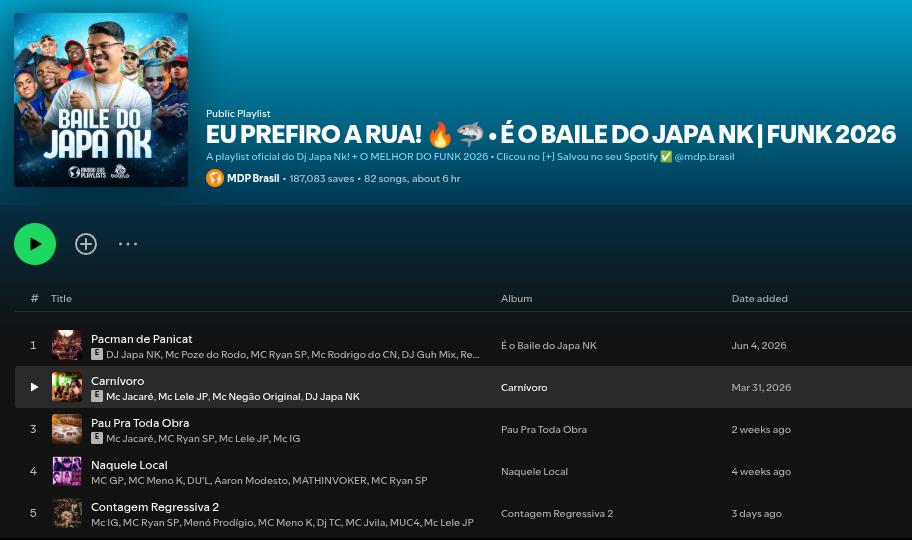Open the Naquele Local album link
The height and width of the screenshot is (540, 912).
click(x=535, y=471)
